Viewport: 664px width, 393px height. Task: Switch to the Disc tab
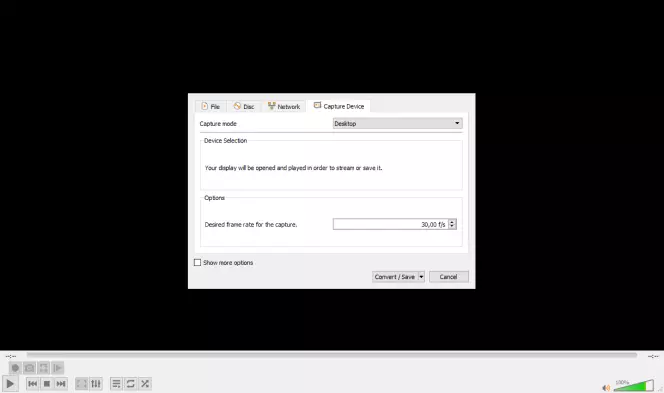tap(244, 106)
